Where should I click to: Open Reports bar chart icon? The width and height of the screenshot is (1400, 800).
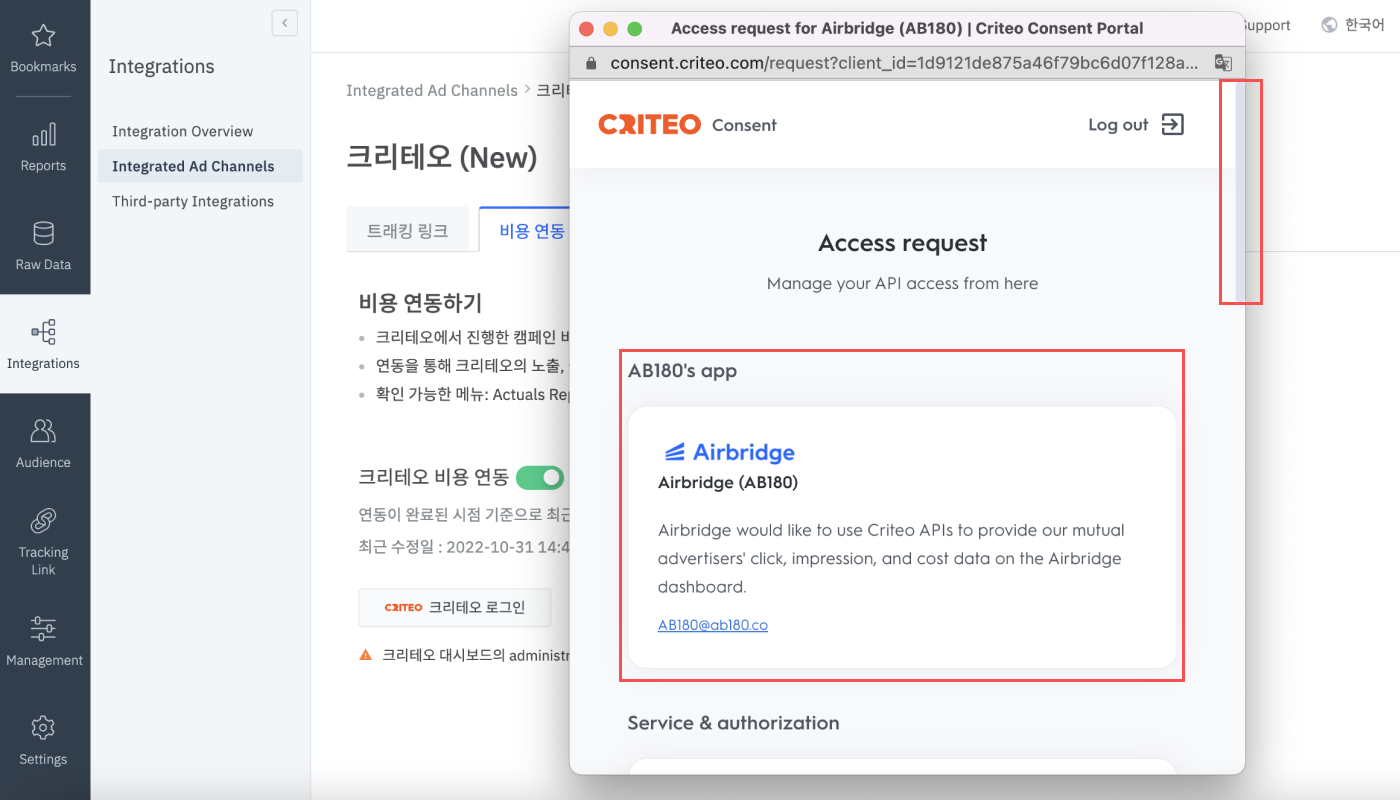(43, 135)
